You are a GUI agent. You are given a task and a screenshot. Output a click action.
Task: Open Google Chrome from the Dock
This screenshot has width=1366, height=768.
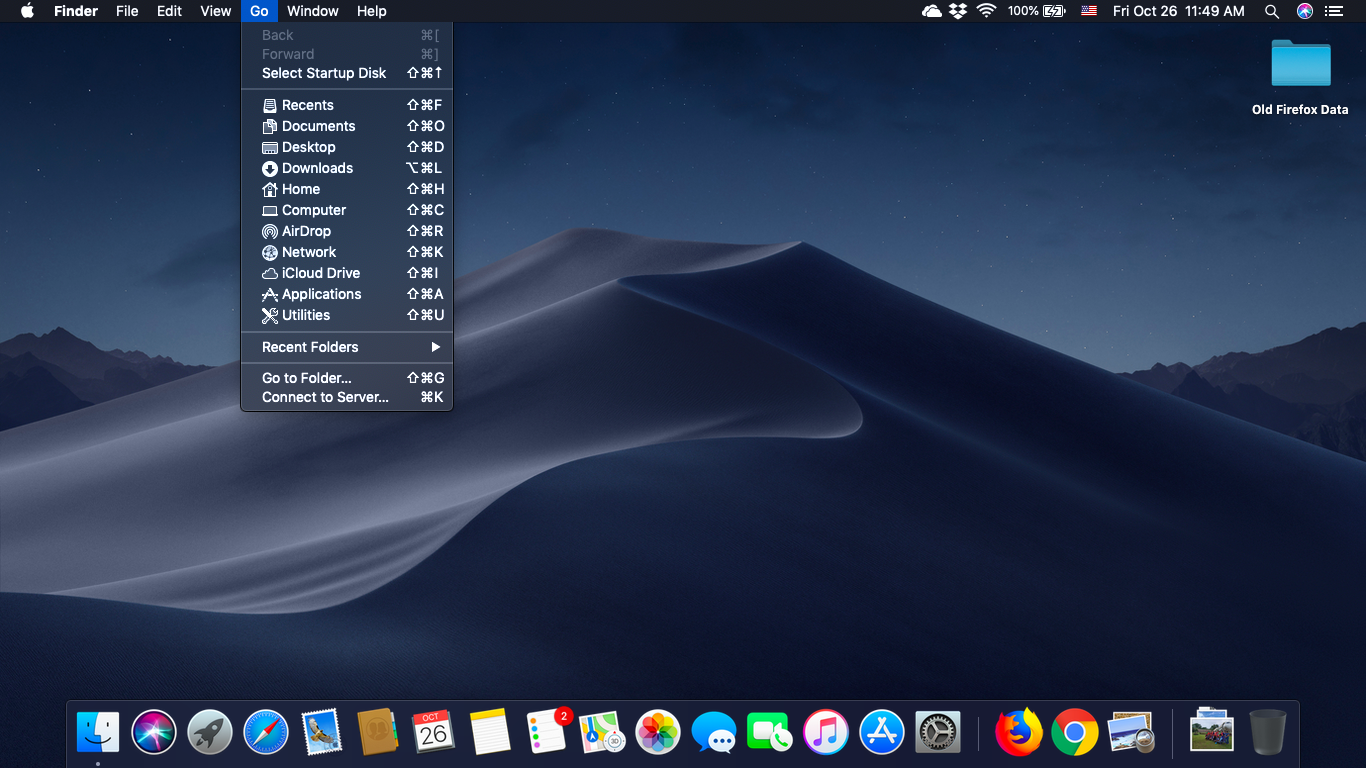tap(1074, 733)
